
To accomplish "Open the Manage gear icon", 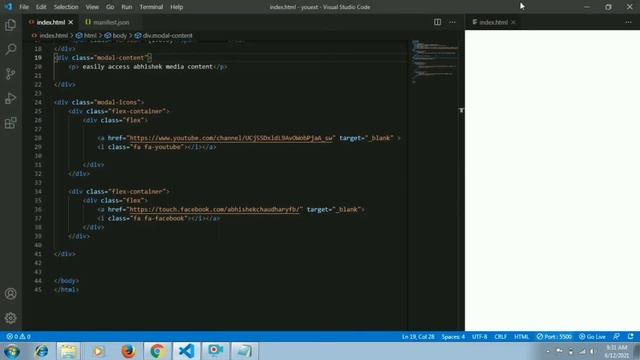I will (11, 318).
